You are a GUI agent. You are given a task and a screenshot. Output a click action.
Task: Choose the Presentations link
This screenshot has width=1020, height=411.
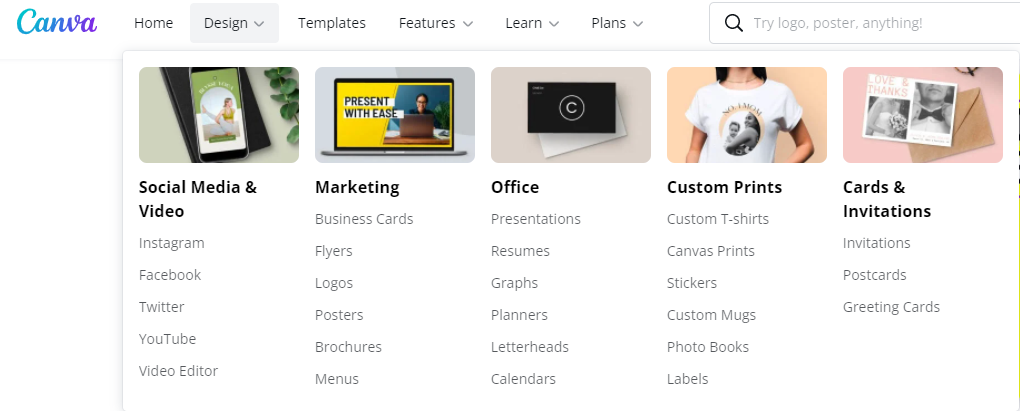click(x=536, y=219)
